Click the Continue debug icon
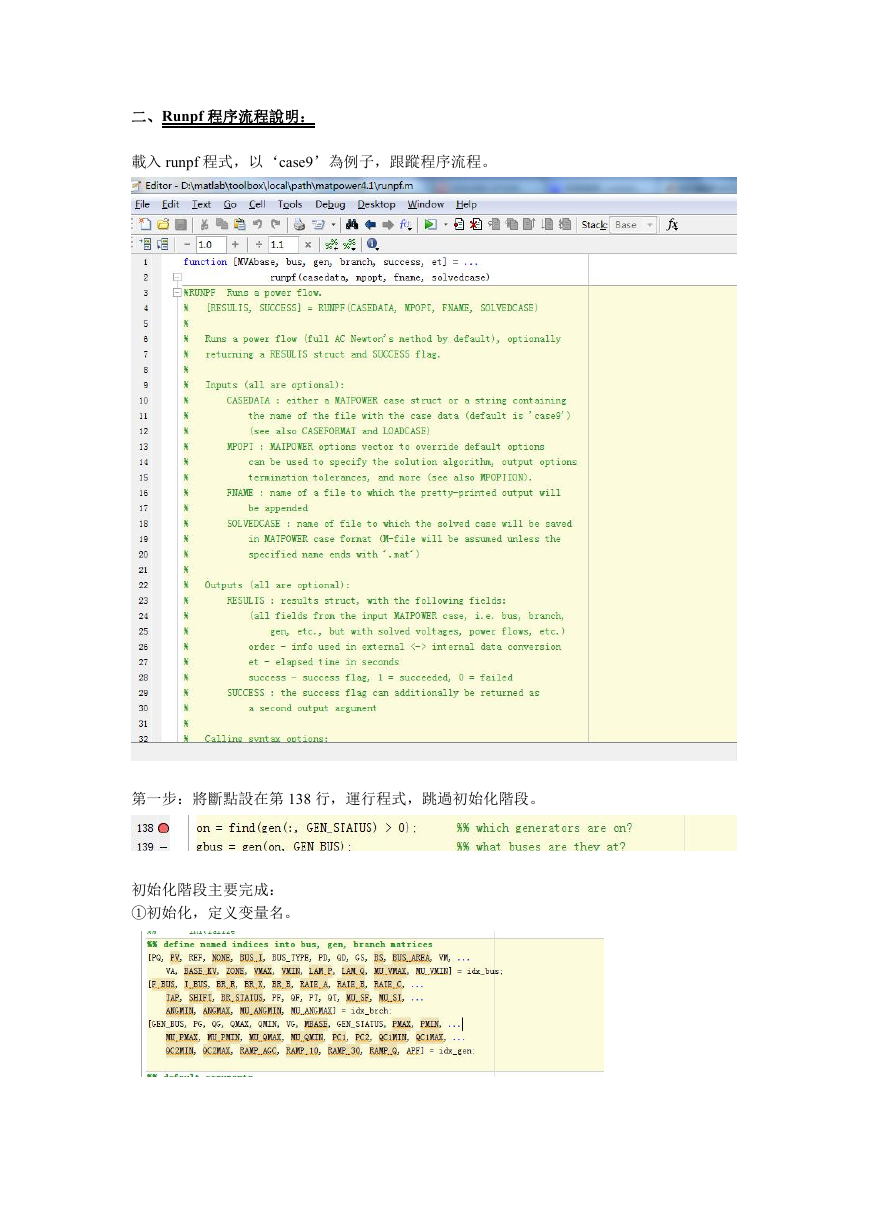869x1228 pixels. pos(547,225)
